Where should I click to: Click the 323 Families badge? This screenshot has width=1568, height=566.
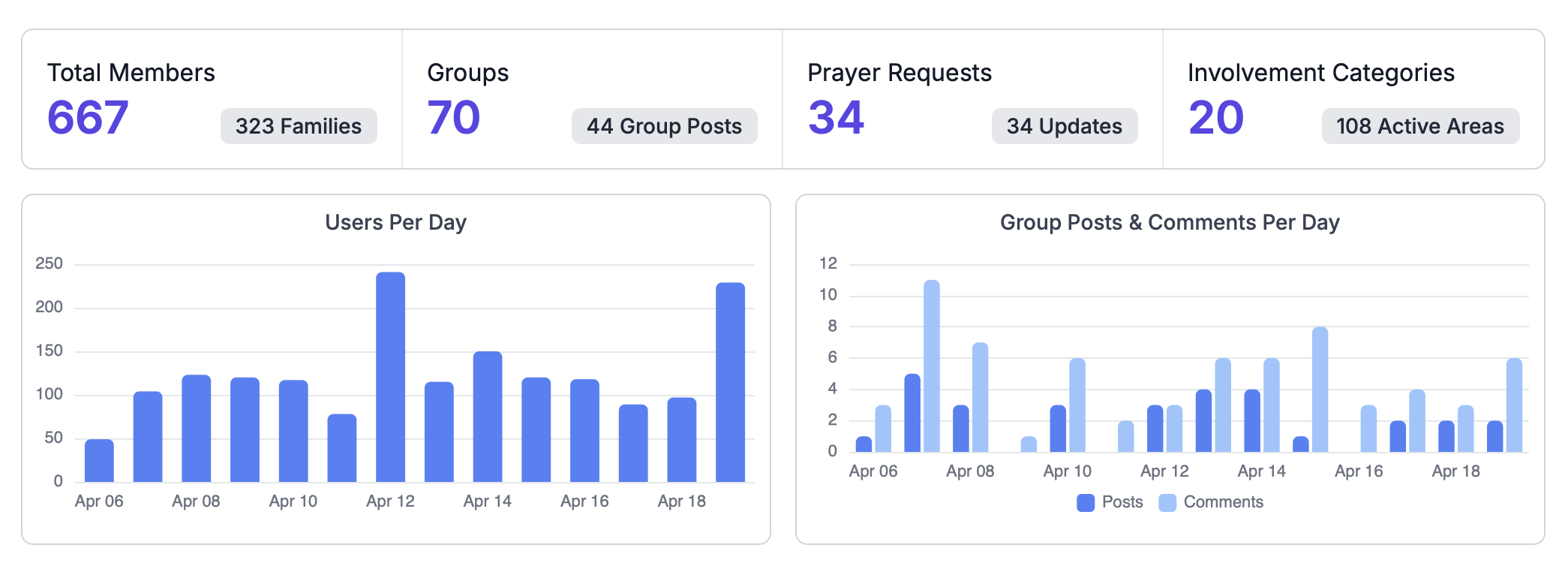(x=298, y=126)
